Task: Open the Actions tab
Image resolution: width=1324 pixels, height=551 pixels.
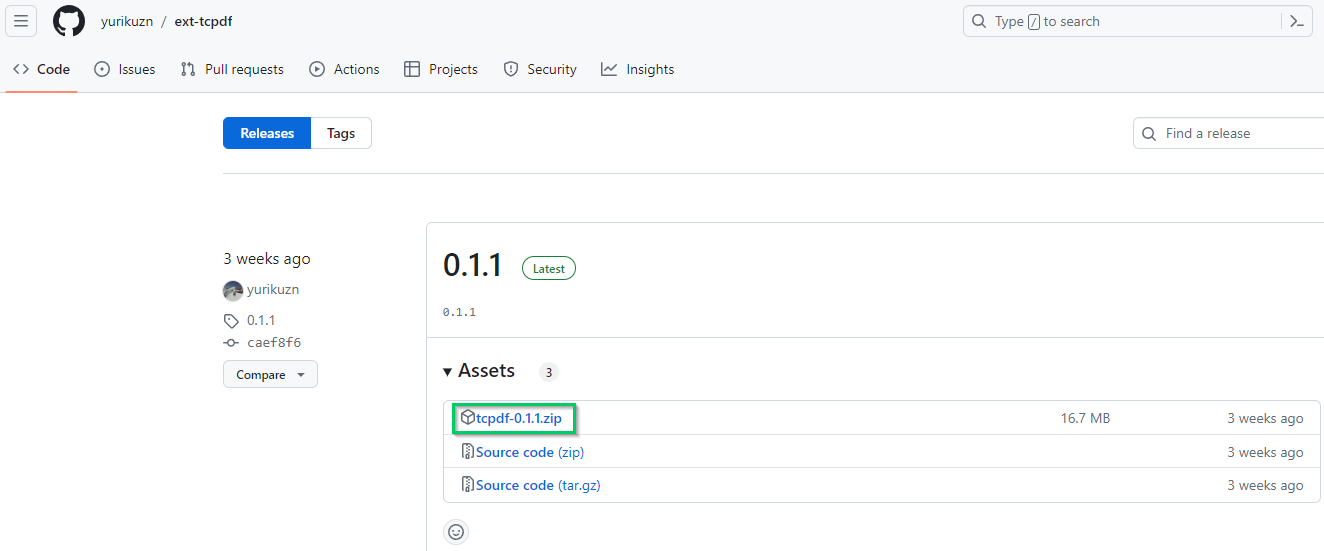Action: 345,69
